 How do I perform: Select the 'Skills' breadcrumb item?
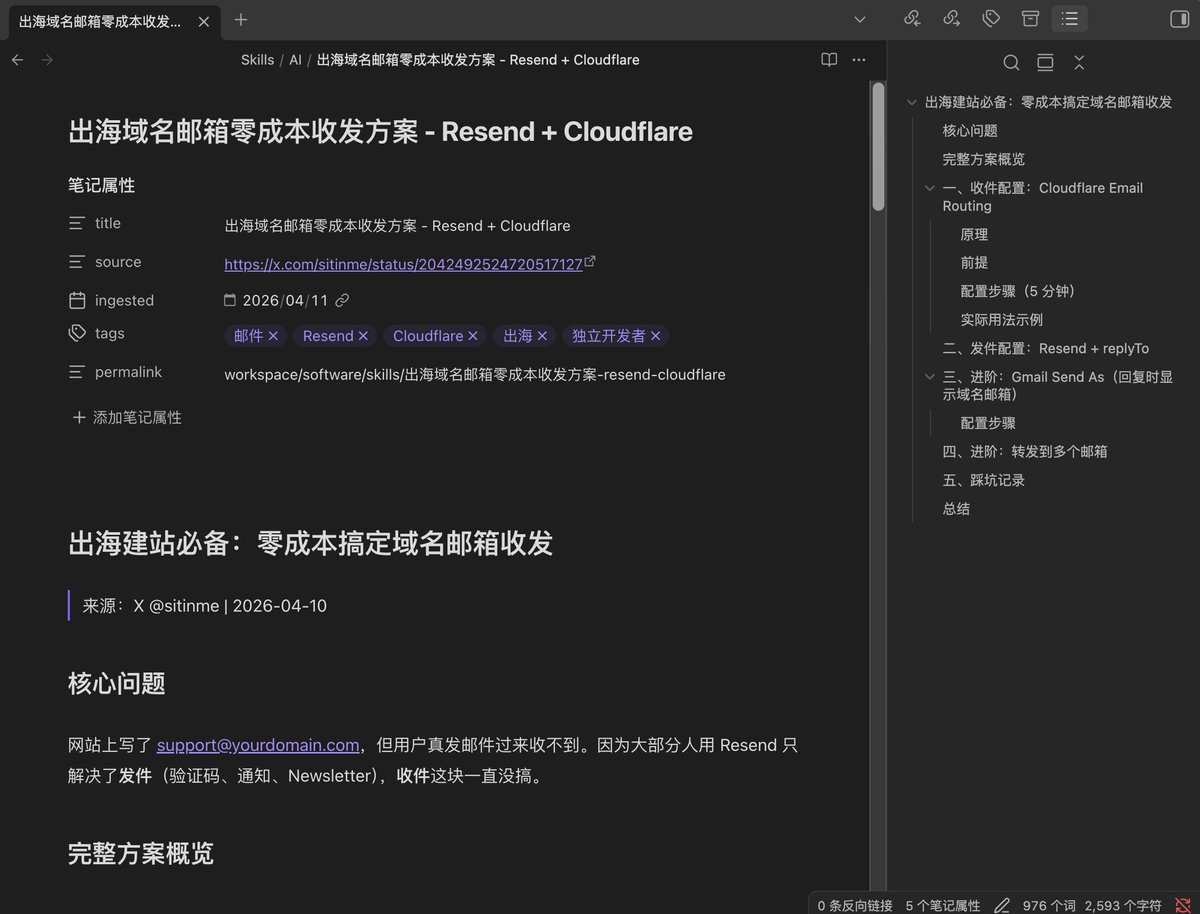coord(257,60)
